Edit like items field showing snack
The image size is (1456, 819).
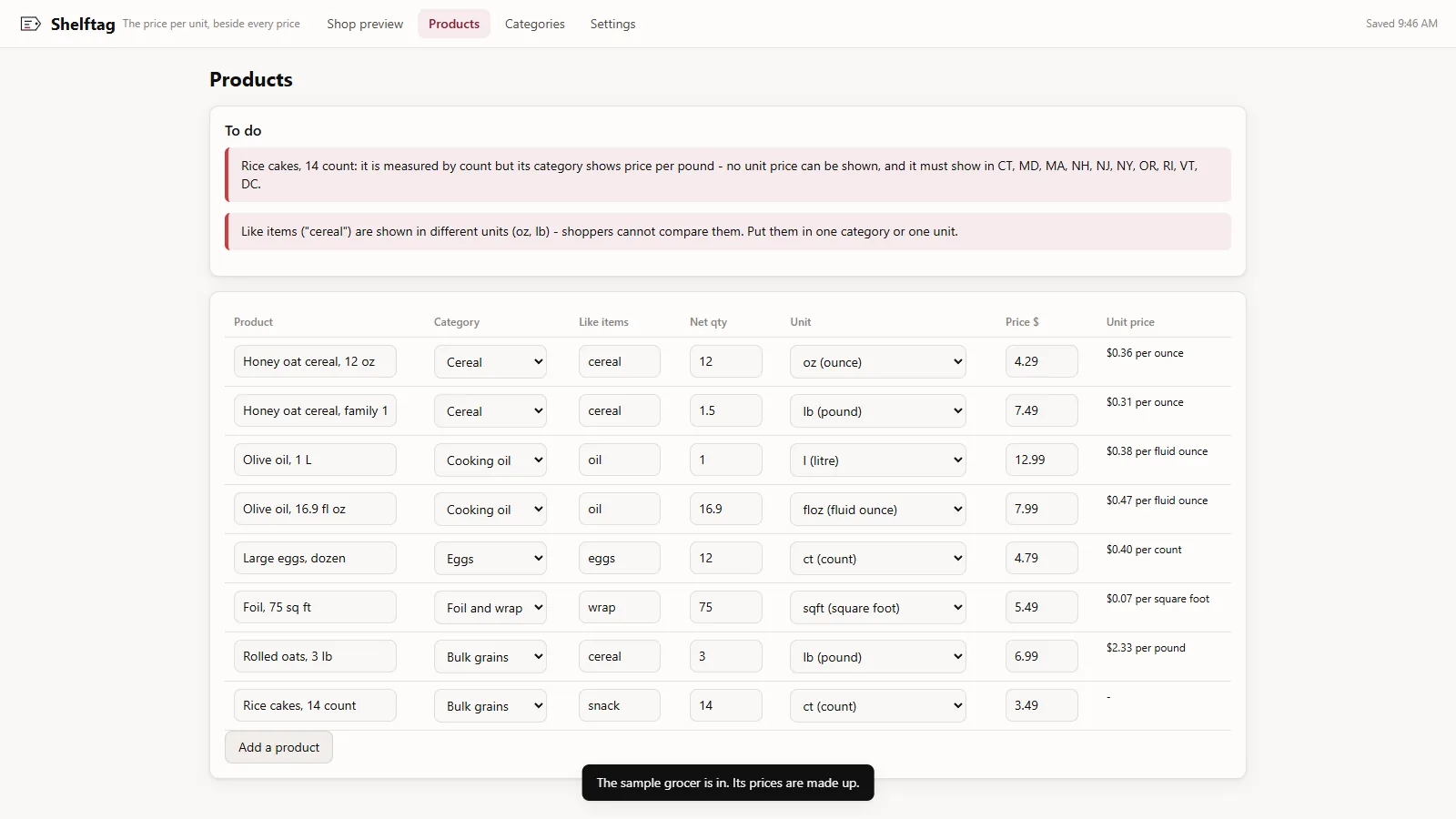coord(620,705)
